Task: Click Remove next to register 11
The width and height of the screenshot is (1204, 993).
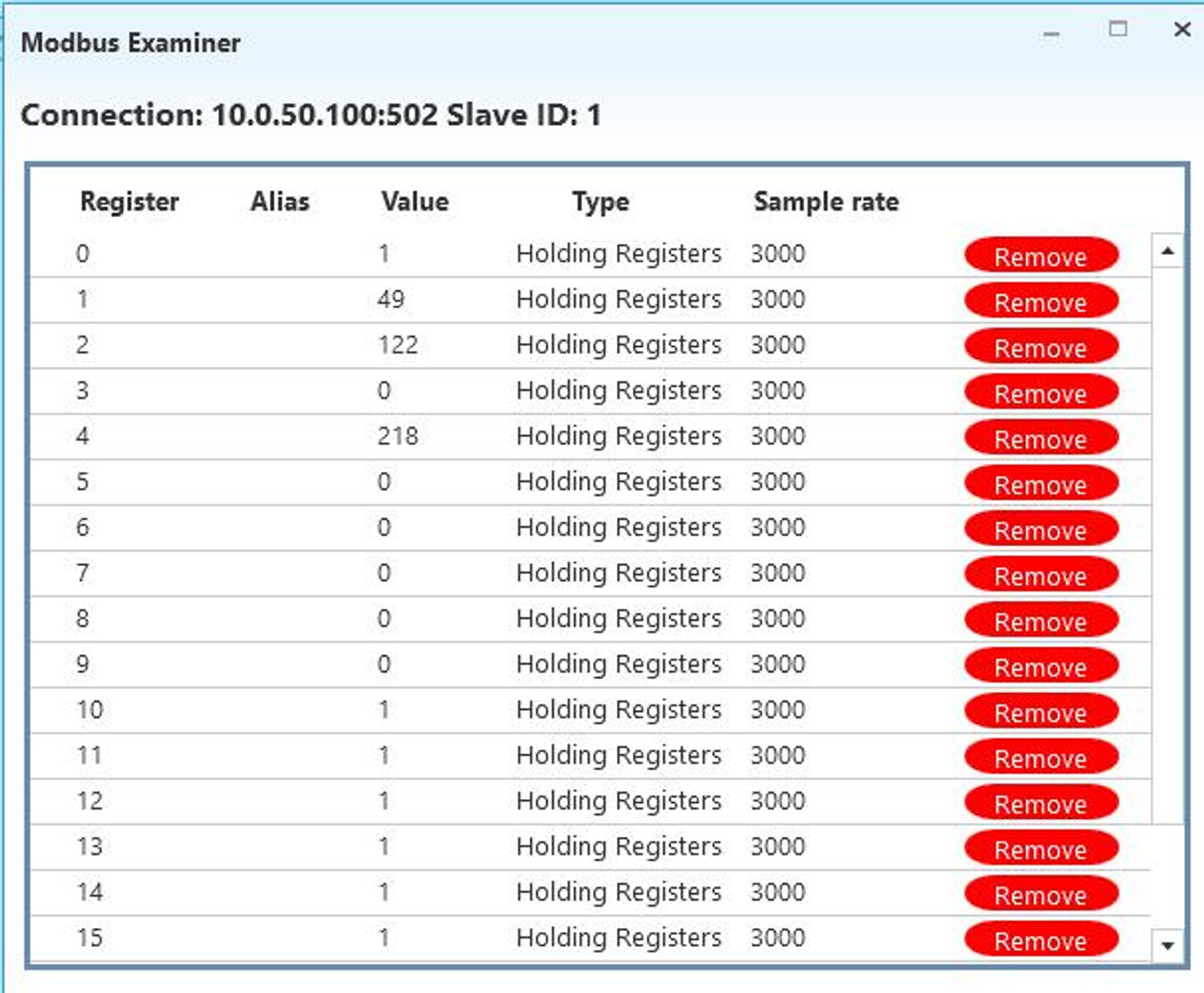Action: [1041, 757]
